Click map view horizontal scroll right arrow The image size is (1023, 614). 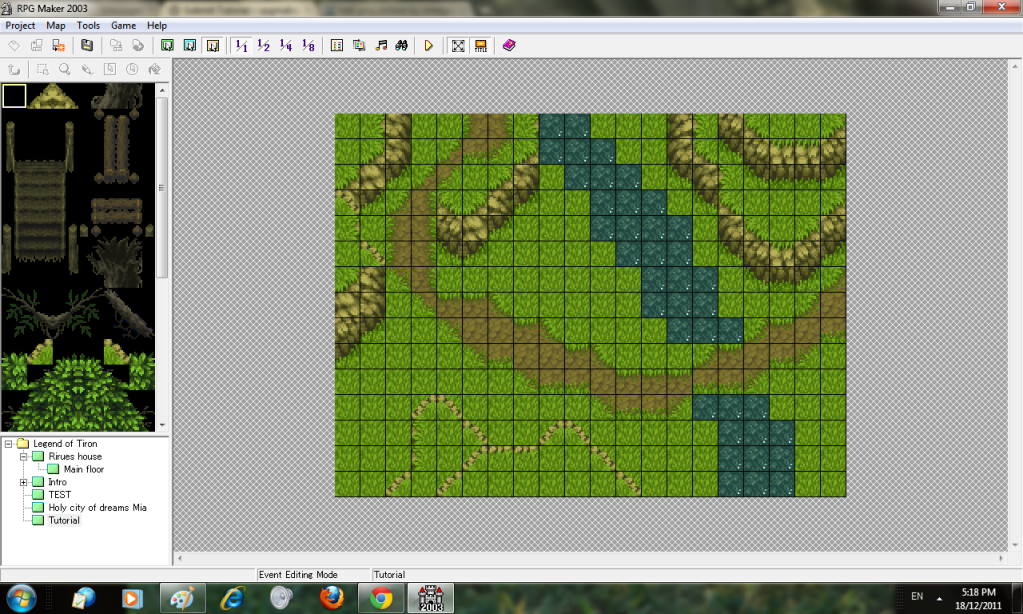(1001, 559)
